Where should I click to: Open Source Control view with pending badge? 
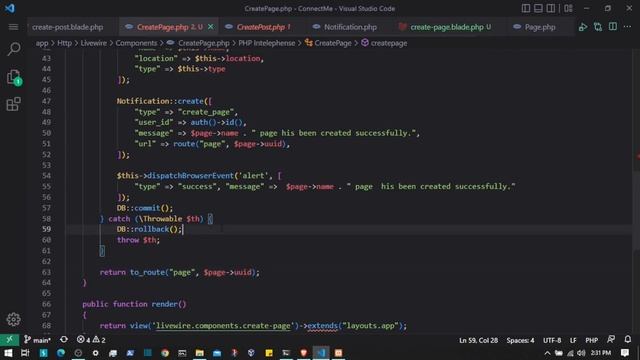[13, 77]
